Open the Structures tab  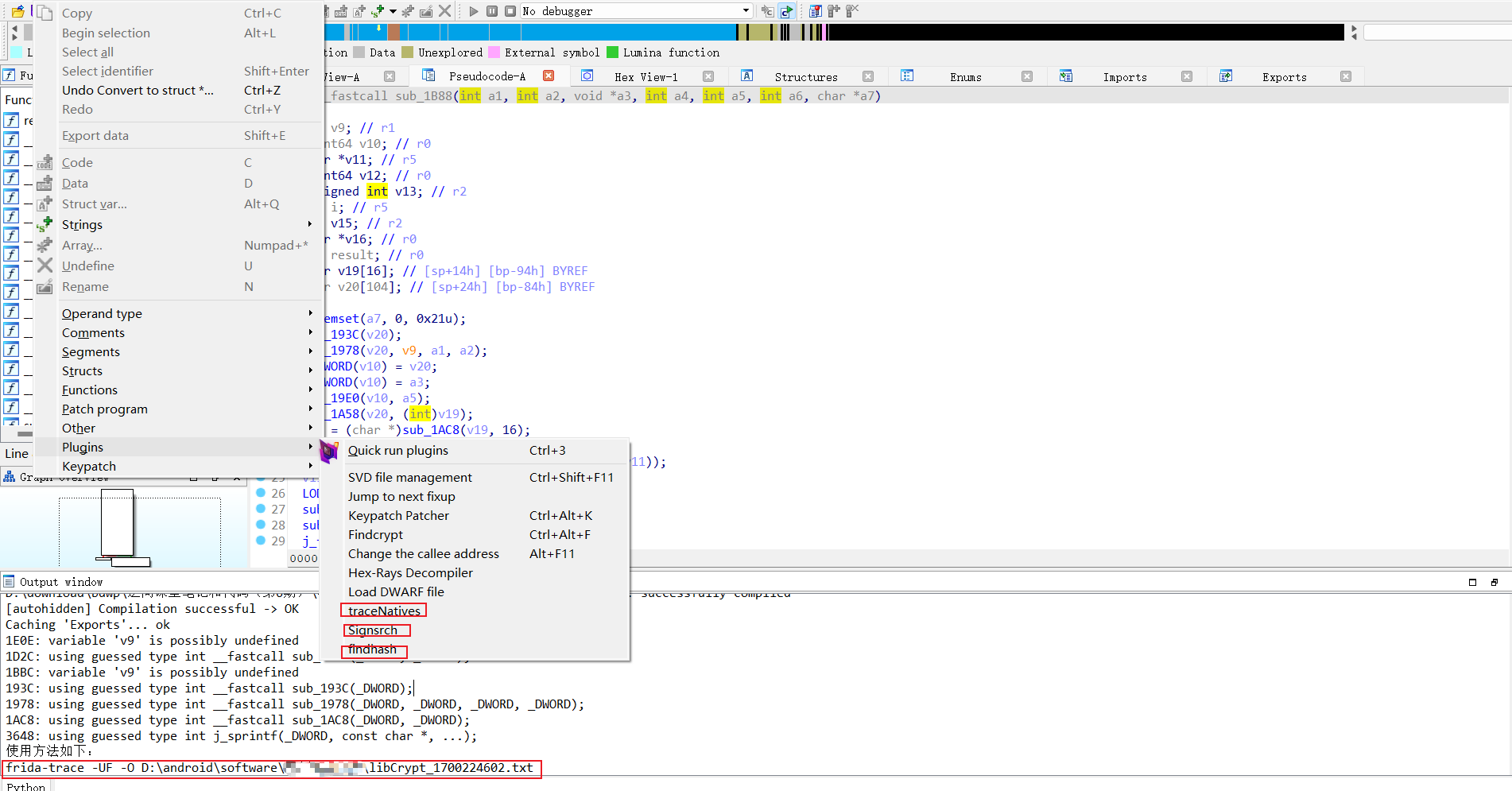(806, 76)
